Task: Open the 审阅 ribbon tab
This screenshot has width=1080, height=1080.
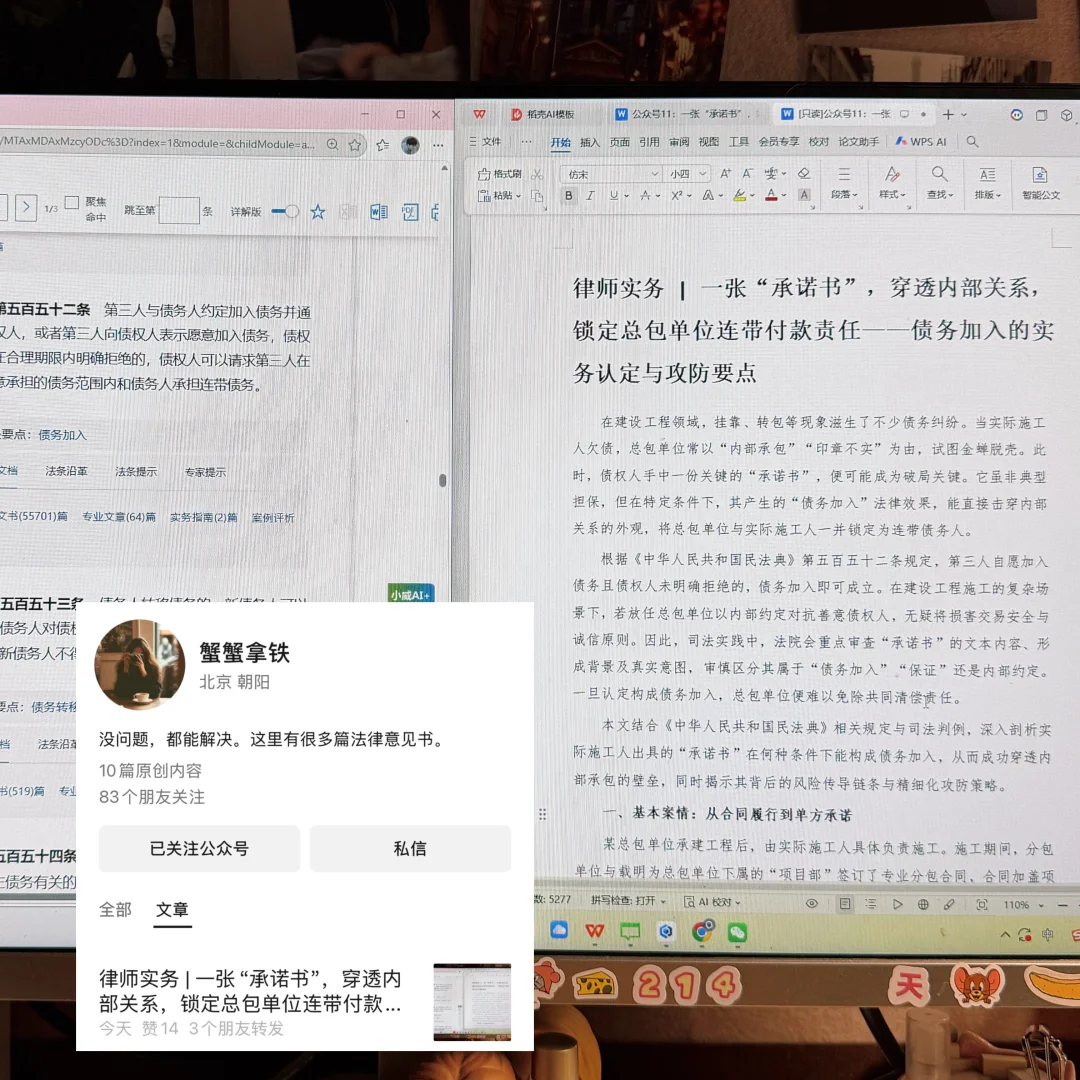Action: pyautogui.click(x=678, y=142)
